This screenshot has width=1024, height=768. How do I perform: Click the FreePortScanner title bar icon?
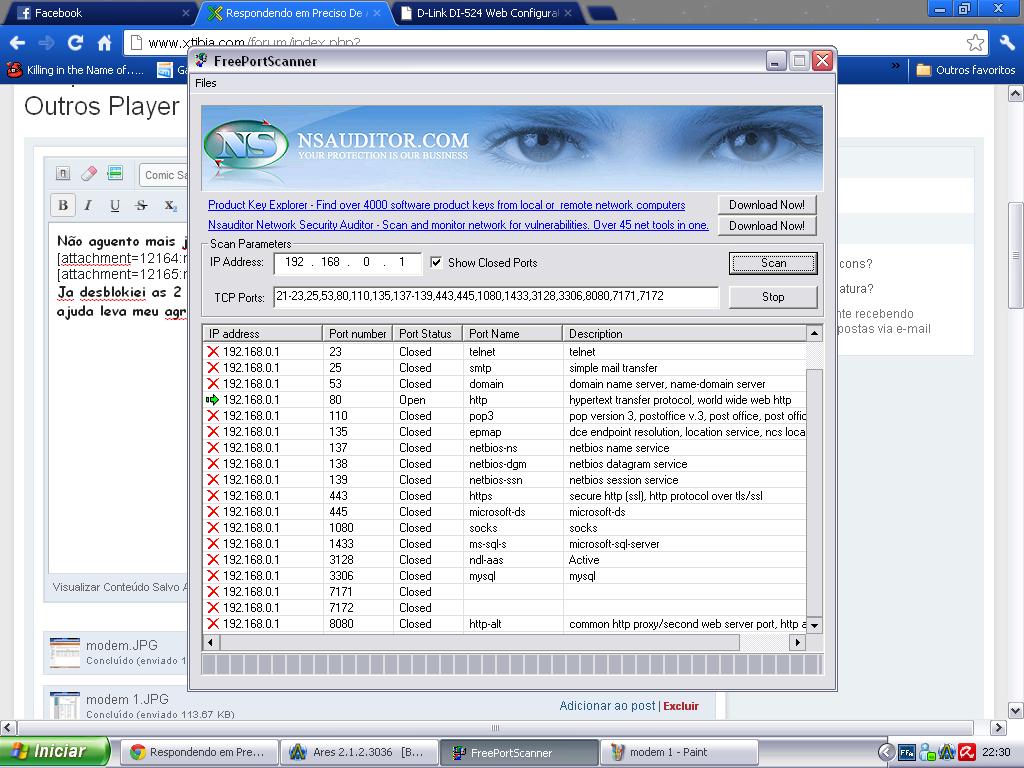[202, 61]
